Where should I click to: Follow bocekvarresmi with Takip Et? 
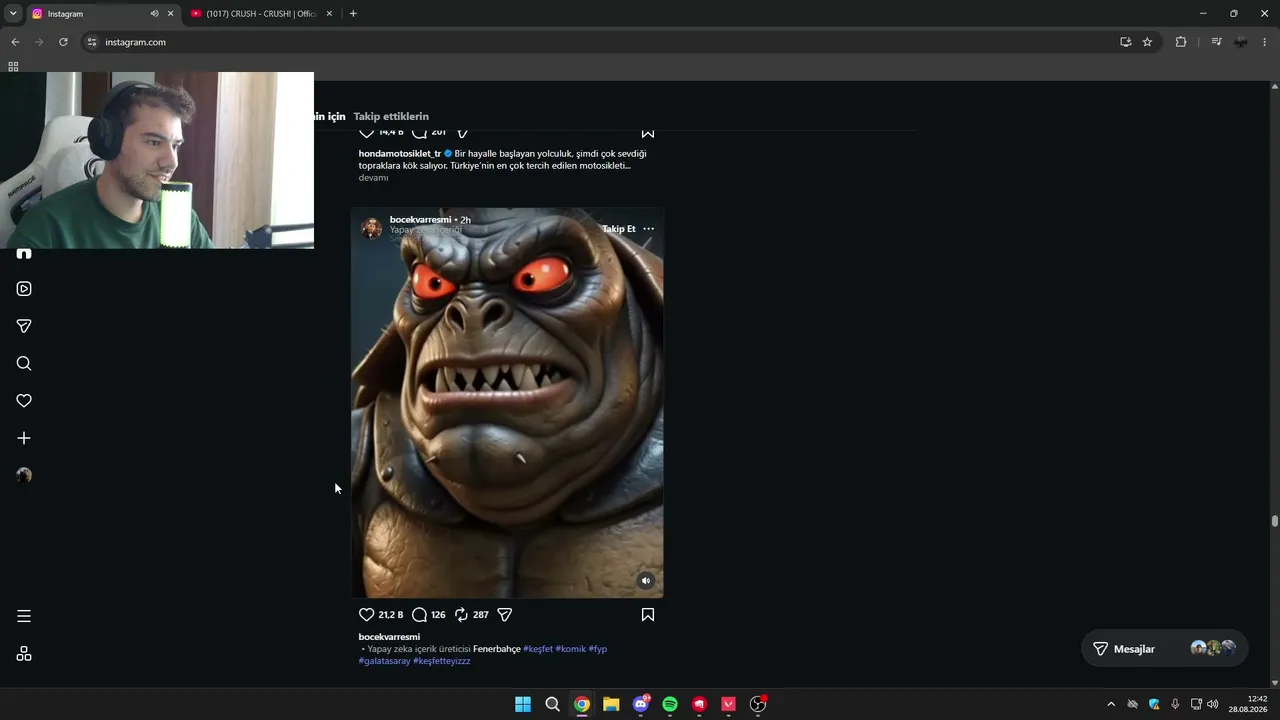click(618, 229)
